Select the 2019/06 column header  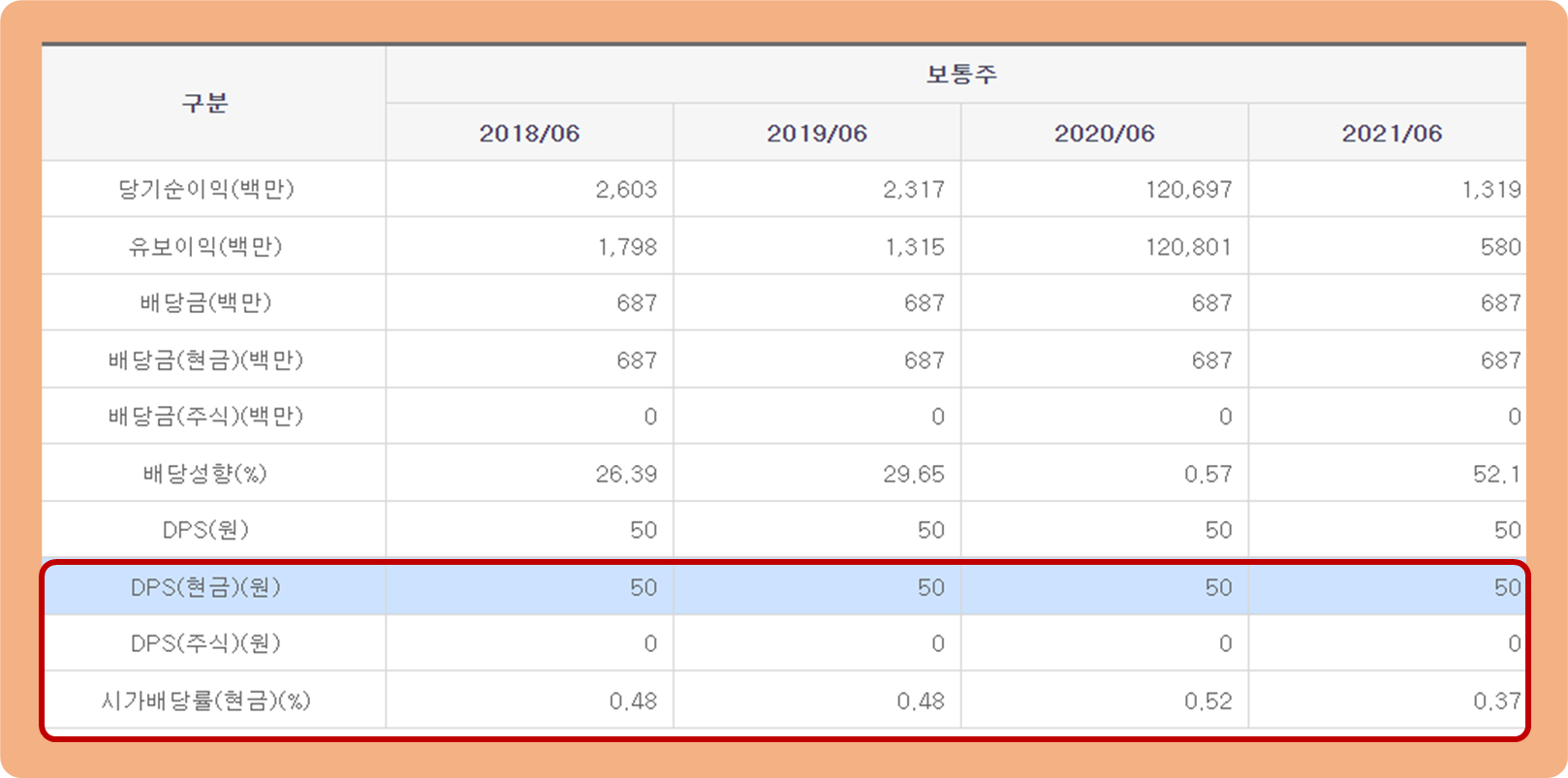[x=817, y=133]
